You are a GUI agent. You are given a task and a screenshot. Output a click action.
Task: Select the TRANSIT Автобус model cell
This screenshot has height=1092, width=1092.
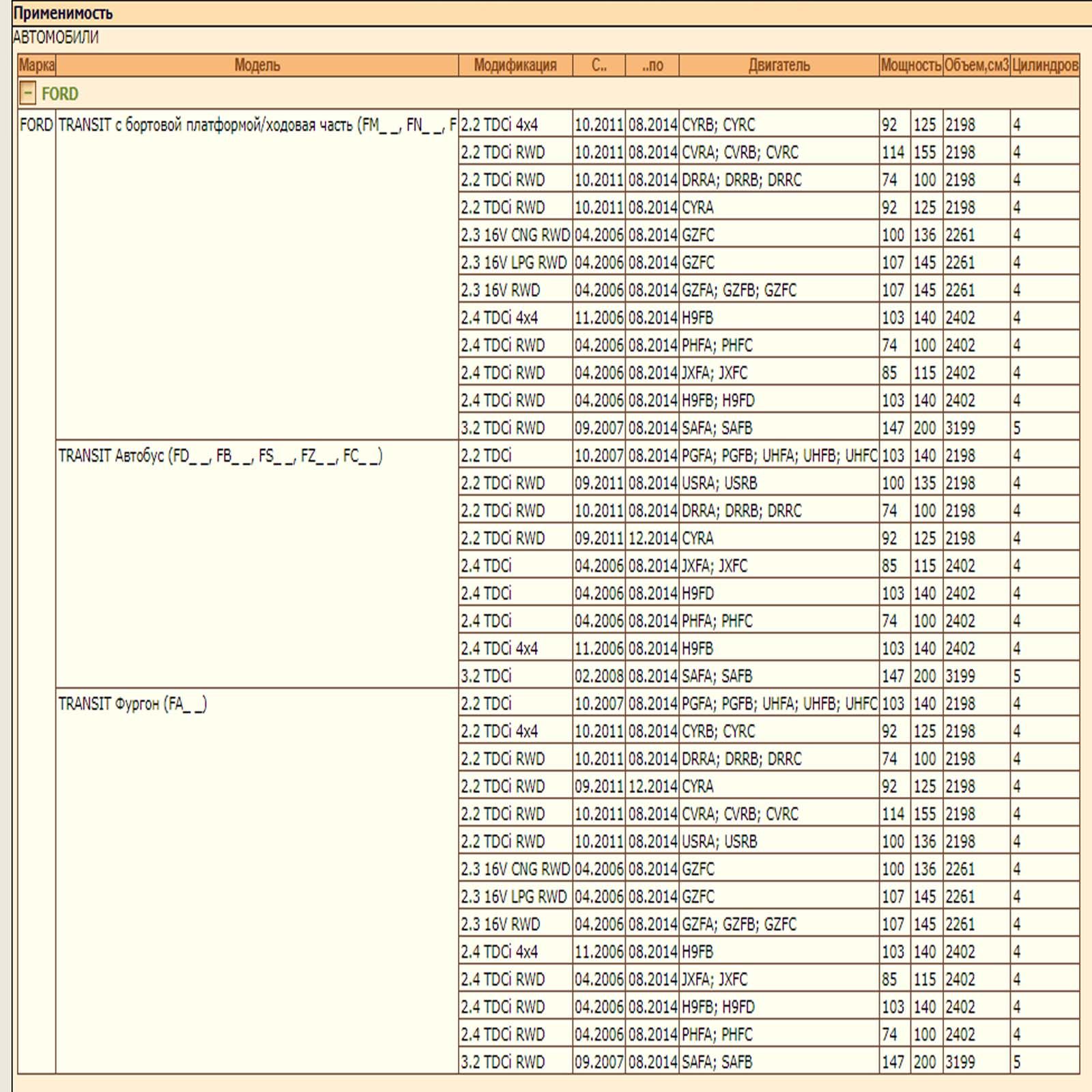pyautogui.click(x=220, y=456)
